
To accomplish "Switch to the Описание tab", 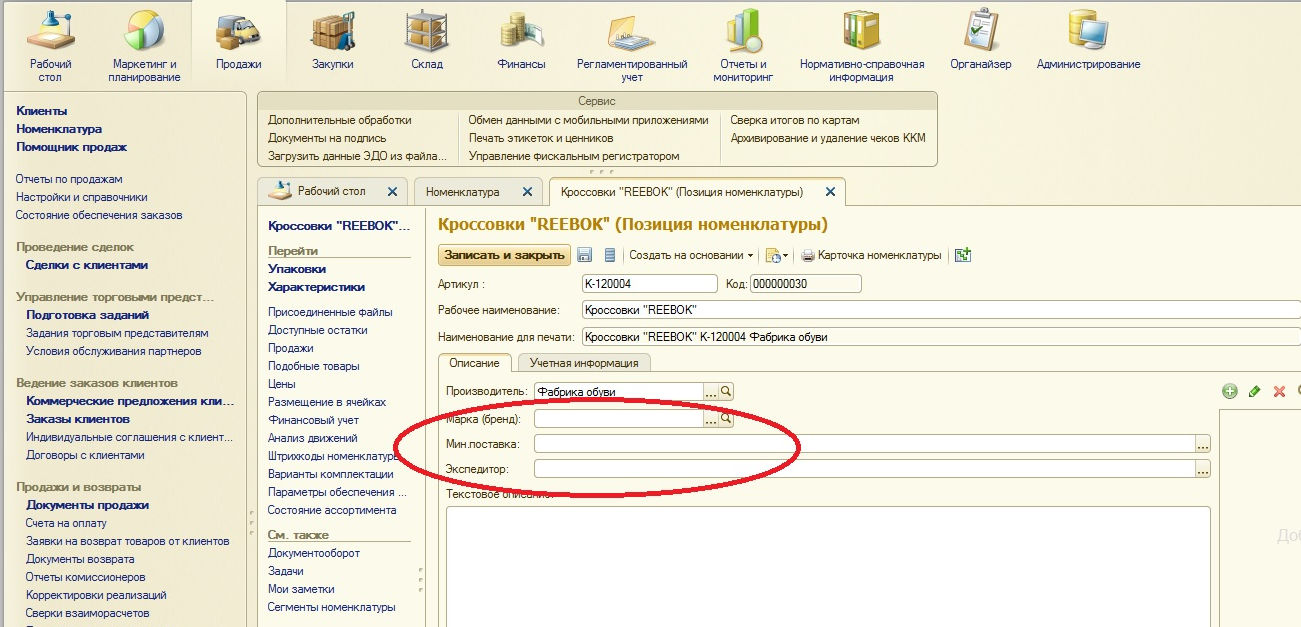I will pyautogui.click(x=475, y=363).
